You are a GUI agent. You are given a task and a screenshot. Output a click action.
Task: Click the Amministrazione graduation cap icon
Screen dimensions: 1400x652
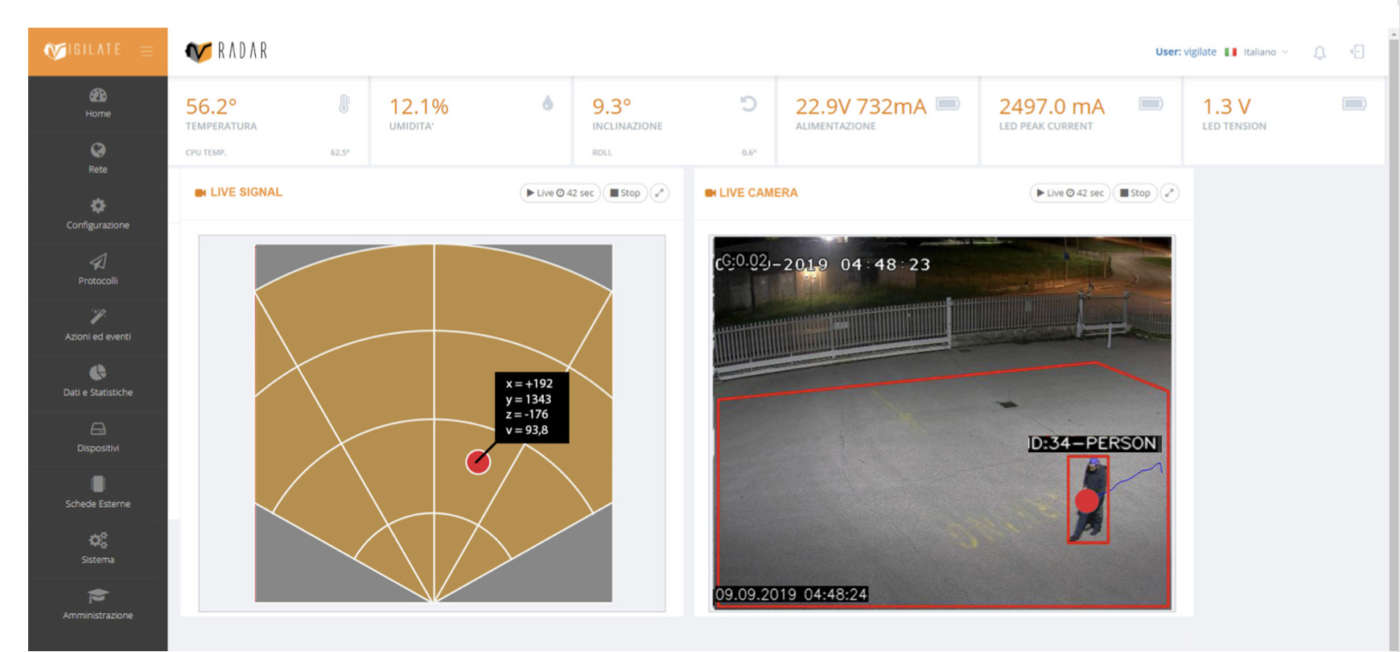point(98,595)
